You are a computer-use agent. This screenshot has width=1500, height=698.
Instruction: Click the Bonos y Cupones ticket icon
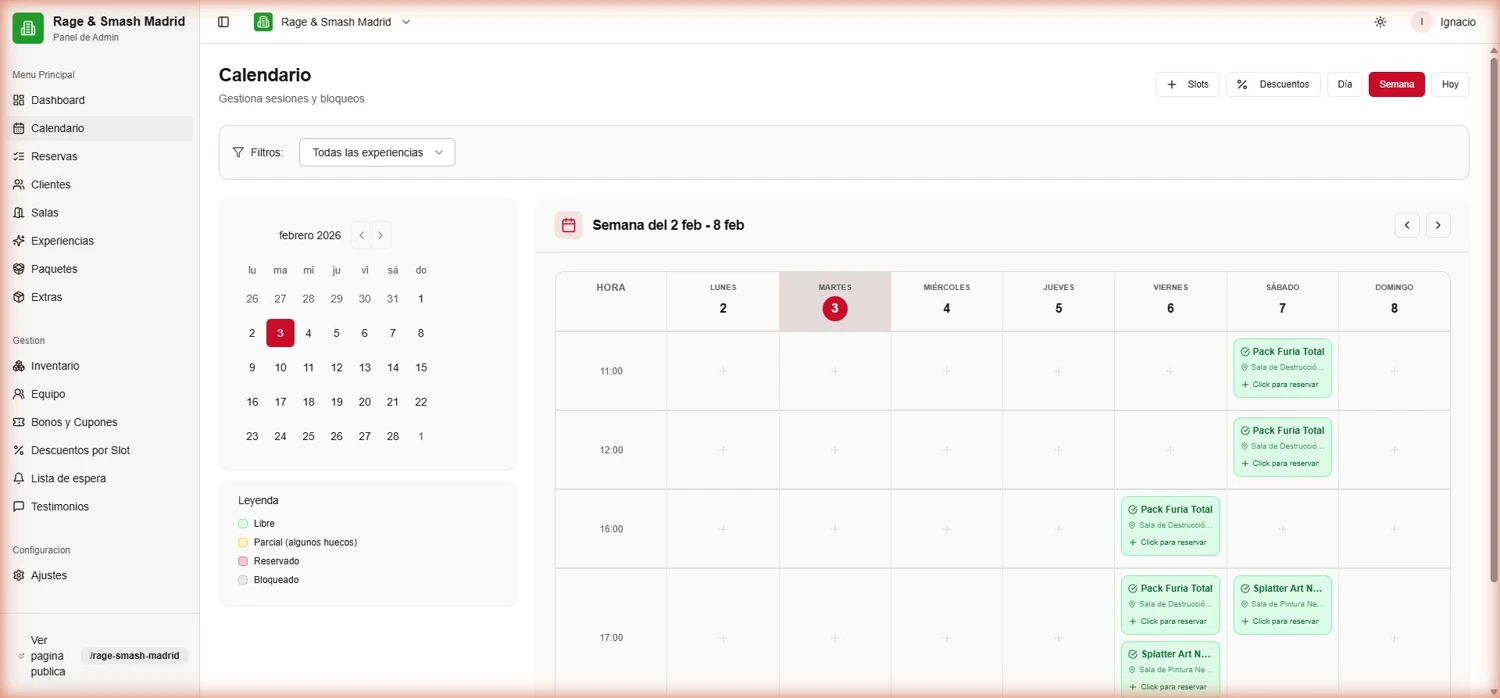pos(19,422)
